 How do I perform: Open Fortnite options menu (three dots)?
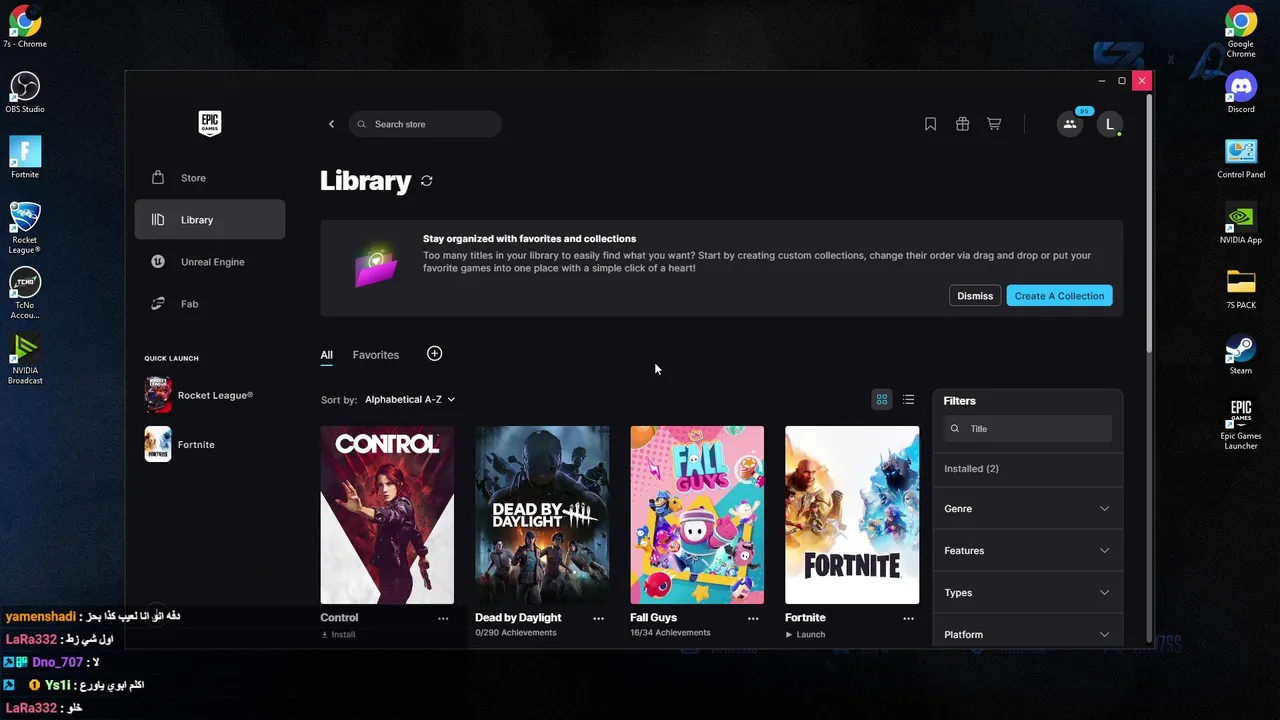click(908, 618)
